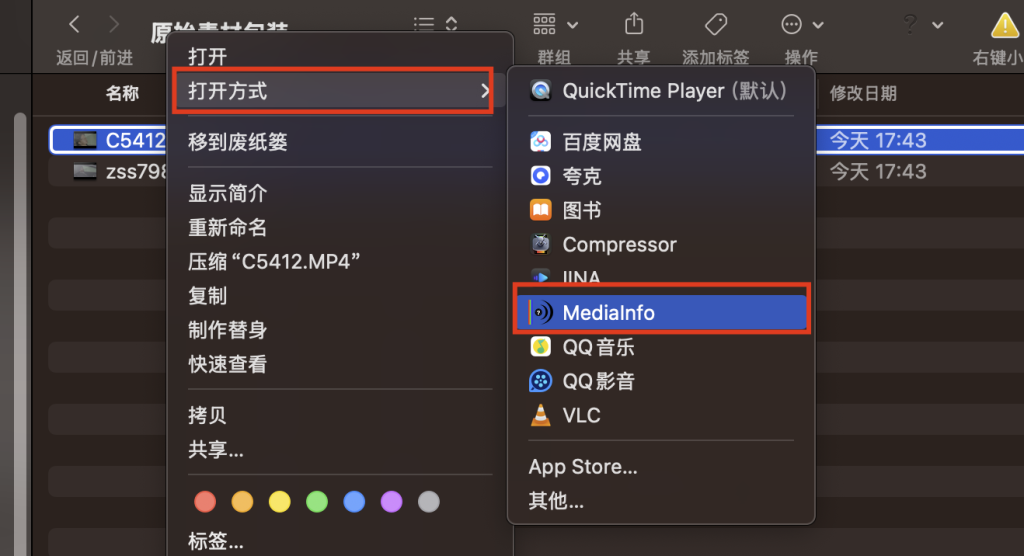Screen dimensions: 1024x556
Task: Open the Action (操作) dropdown menu
Action: pos(802,24)
